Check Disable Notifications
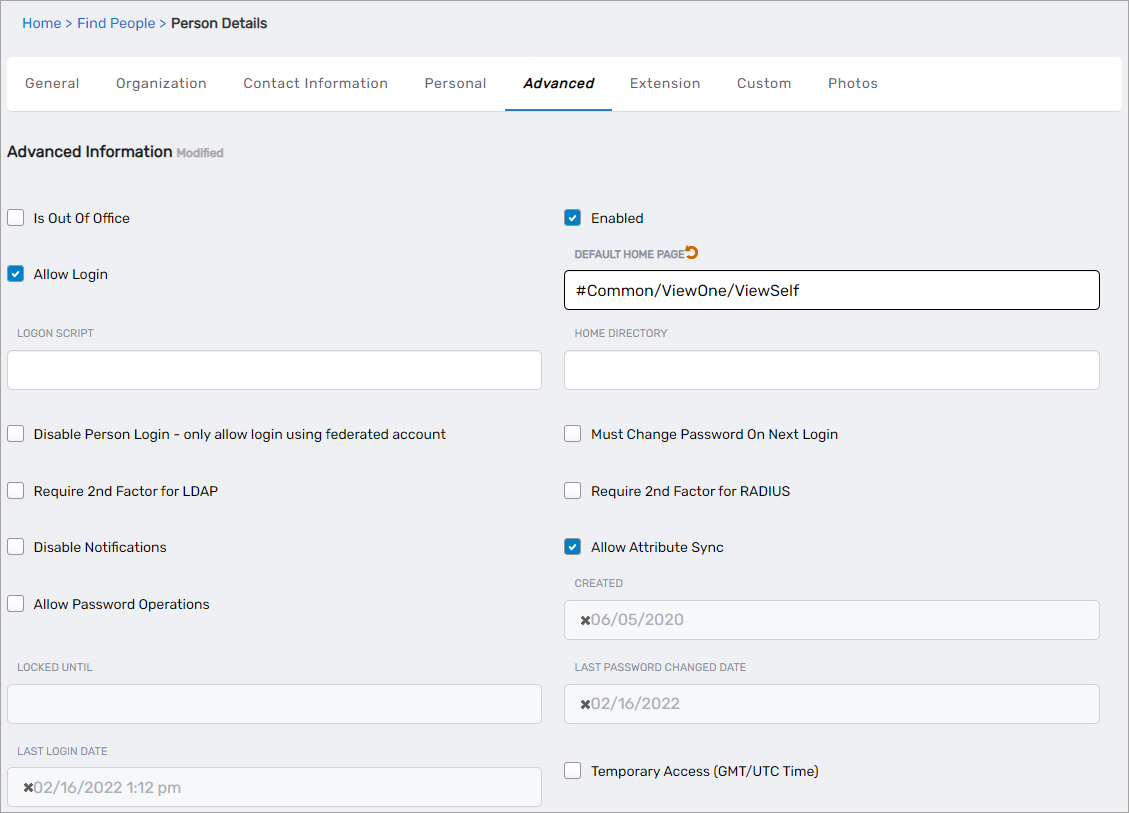The image size is (1129, 813). [x=15, y=546]
